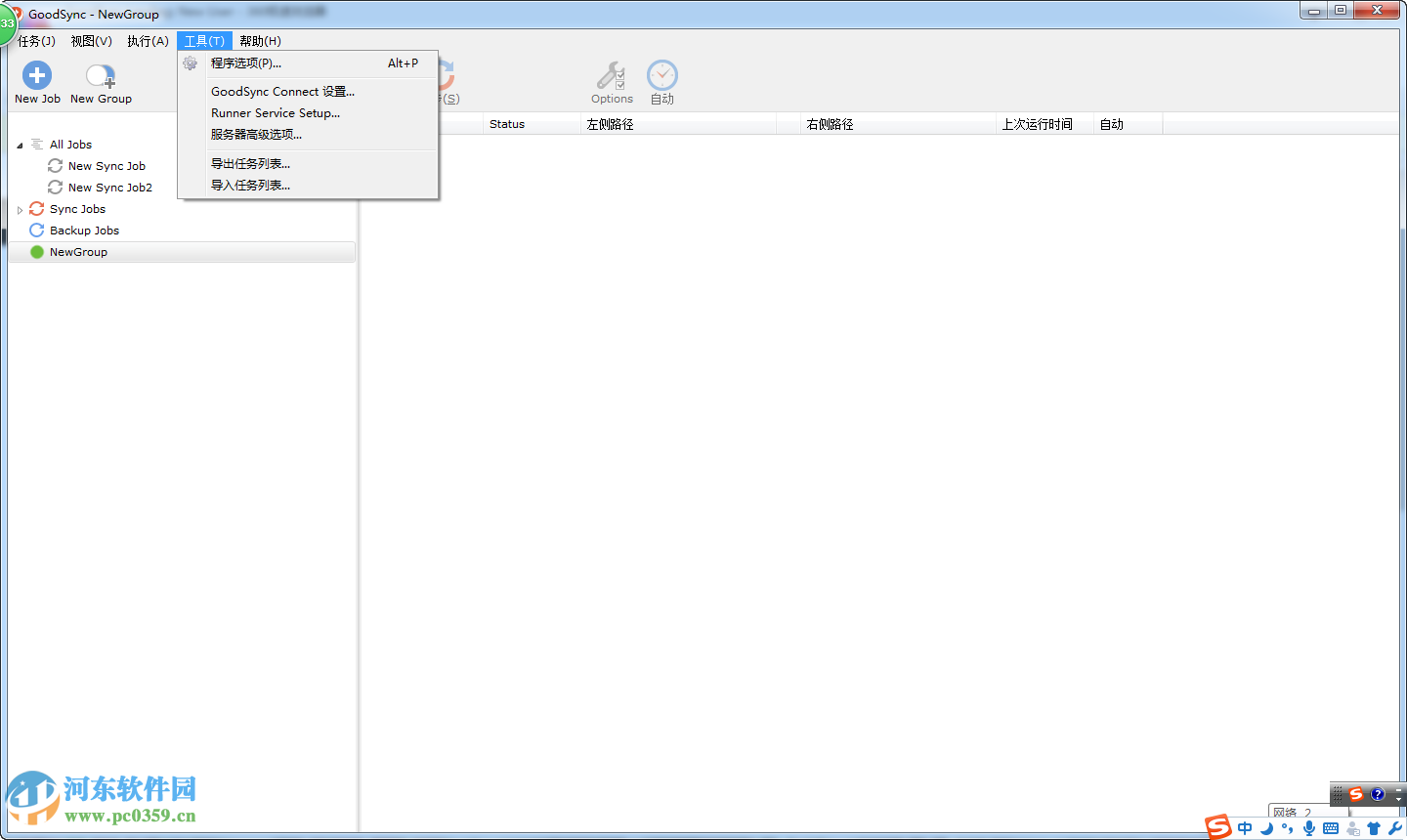Click the Sogou user account icon
This screenshot has height=840, width=1407.
[x=1352, y=828]
